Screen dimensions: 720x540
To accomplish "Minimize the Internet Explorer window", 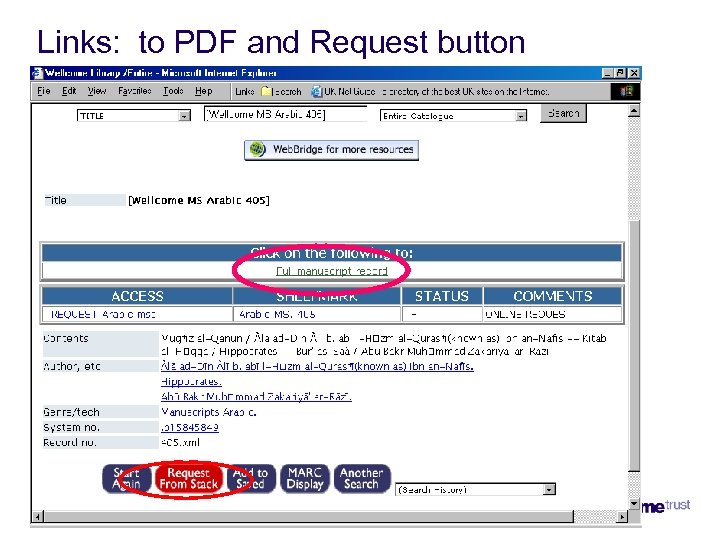I will pyautogui.click(x=608, y=73).
